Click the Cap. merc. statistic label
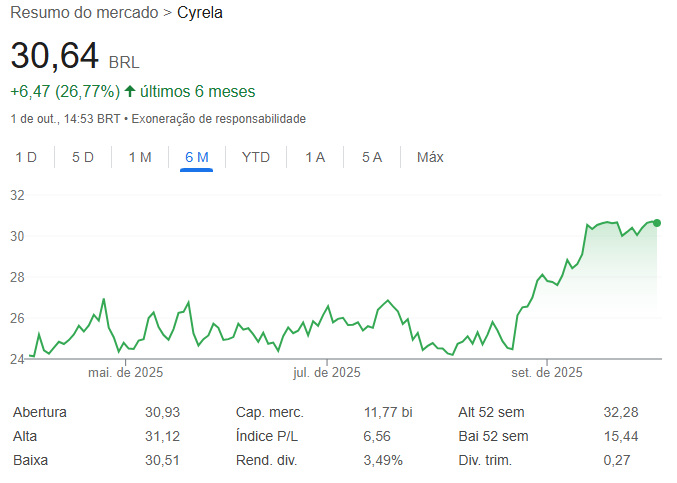677x483 pixels. pos(270,412)
